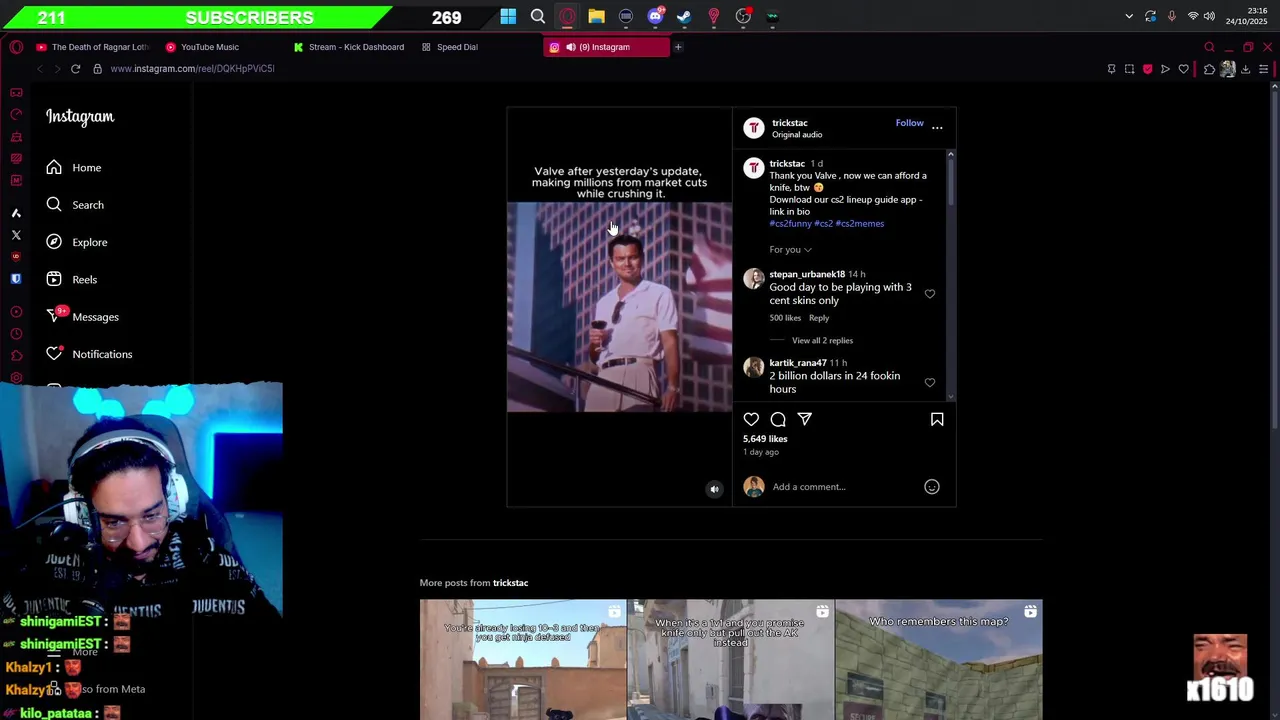This screenshot has height=720, width=1280.
Task: Open File Explorer from the taskbar
Action: (x=596, y=16)
